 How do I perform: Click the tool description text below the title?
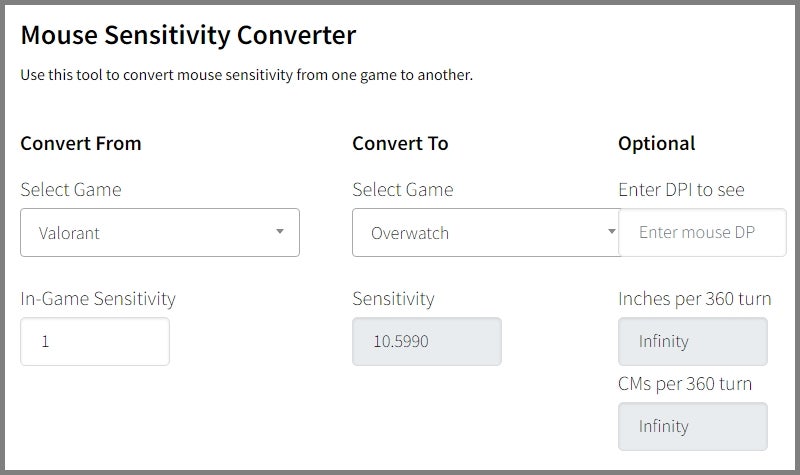(x=246, y=75)
